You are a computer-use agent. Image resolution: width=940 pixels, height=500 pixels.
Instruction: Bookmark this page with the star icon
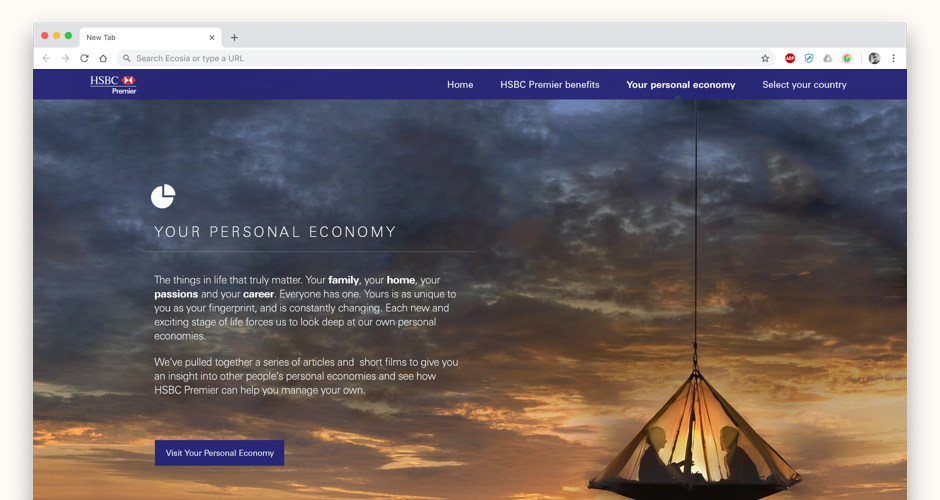click(x=765, y=58)
